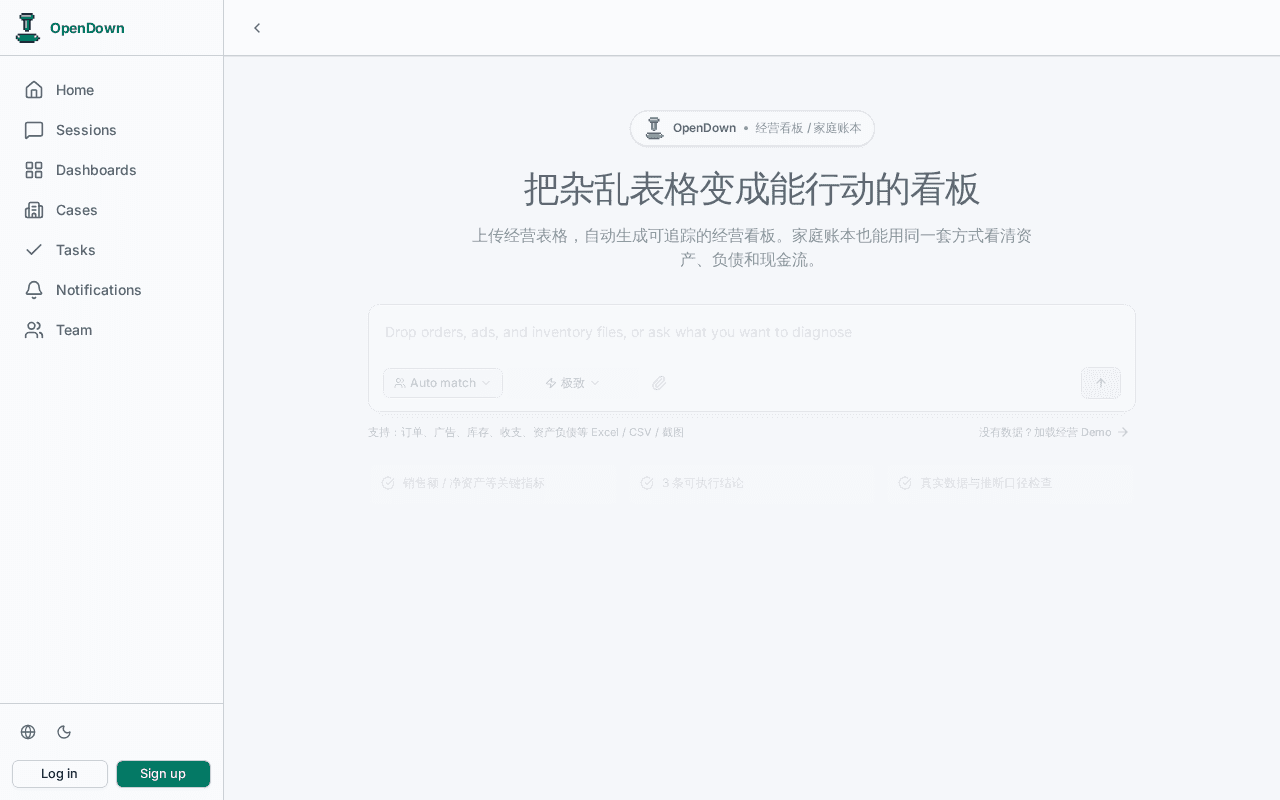Viewport: 1280px width, 800px height.
Task: Click the Home house icon
Action: (x=34, y=90)
